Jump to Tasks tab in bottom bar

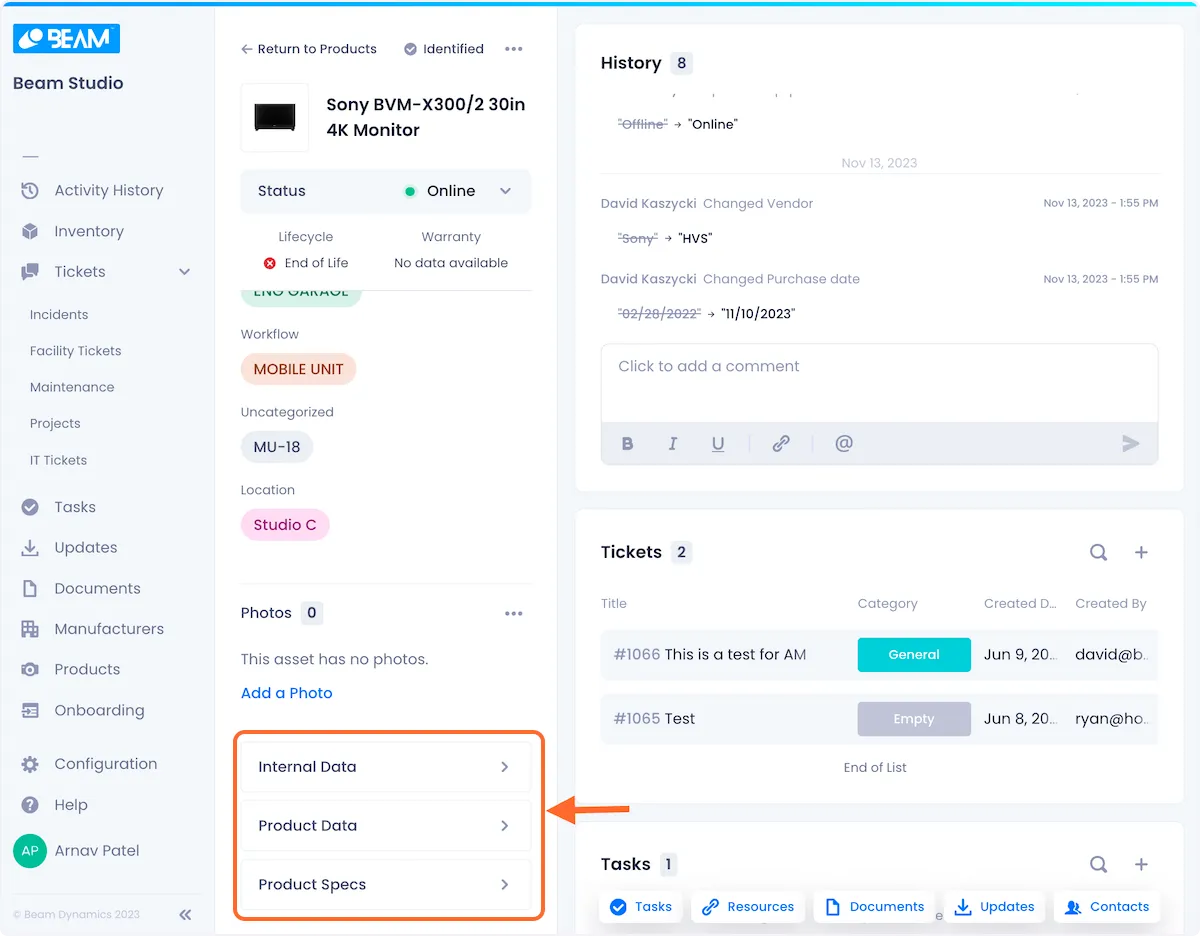click(641, 907)
